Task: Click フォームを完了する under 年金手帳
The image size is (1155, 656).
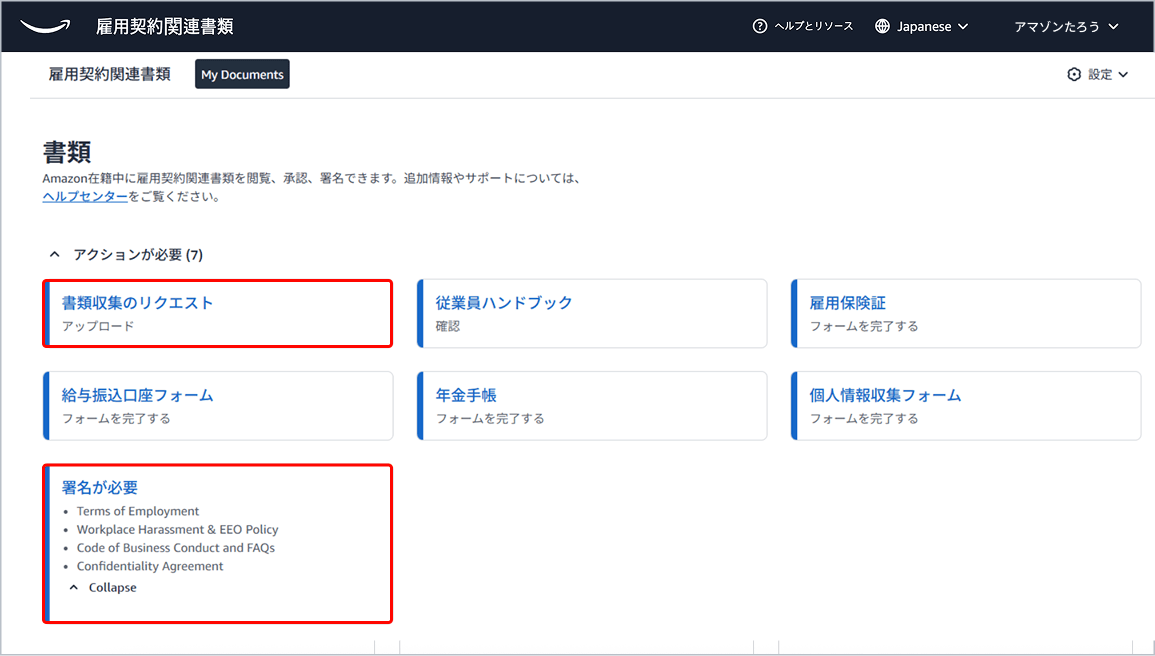Action: tap(490, 418)
